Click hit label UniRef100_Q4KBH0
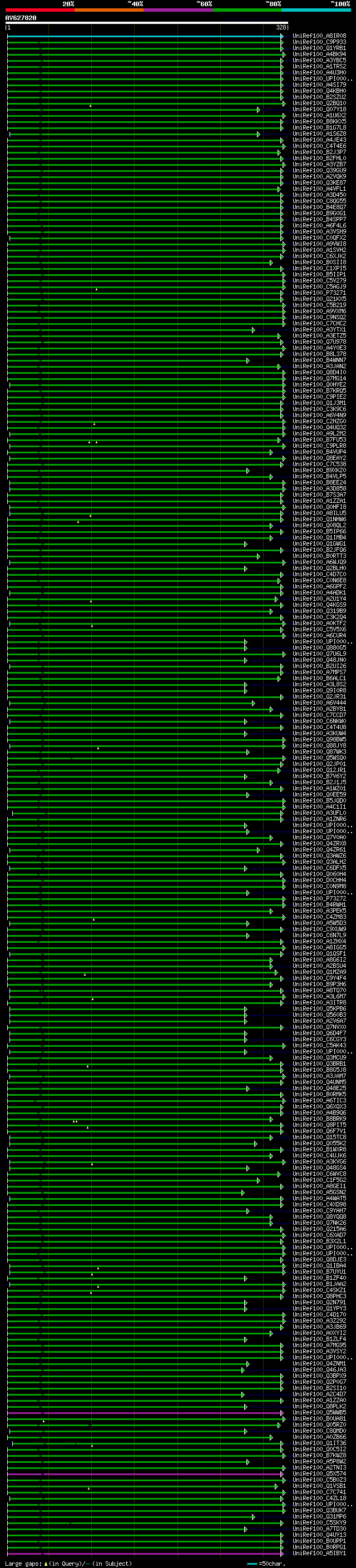The width and height of the screenshot is (356, 1568). click(x=319, y=91)
